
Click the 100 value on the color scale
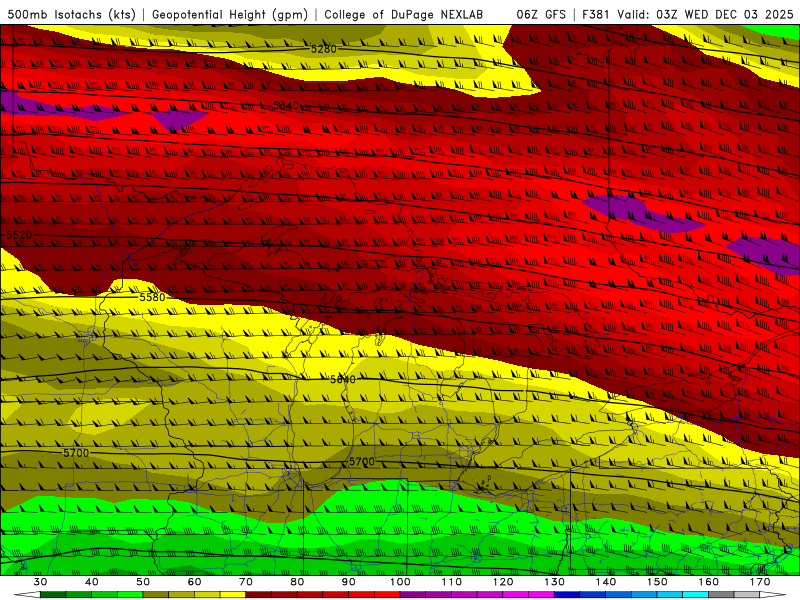pos(400,582)
